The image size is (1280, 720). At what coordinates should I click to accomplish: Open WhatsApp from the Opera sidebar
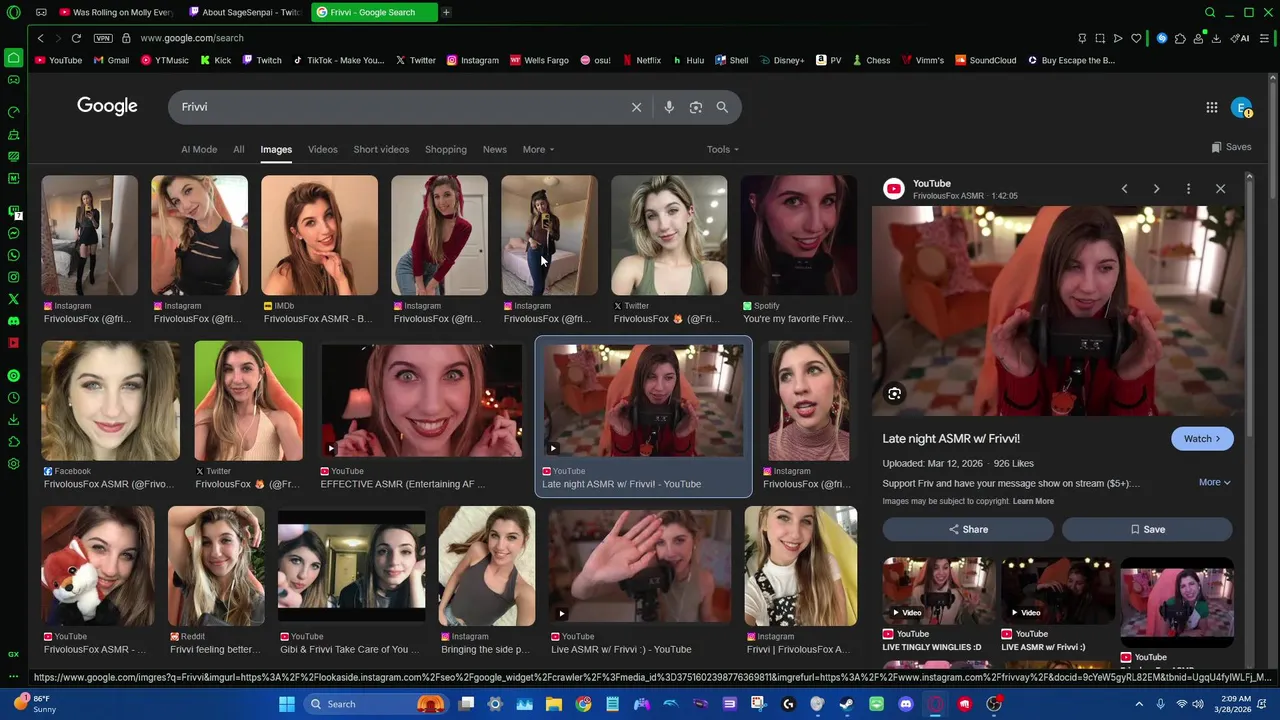pos(13,255)
